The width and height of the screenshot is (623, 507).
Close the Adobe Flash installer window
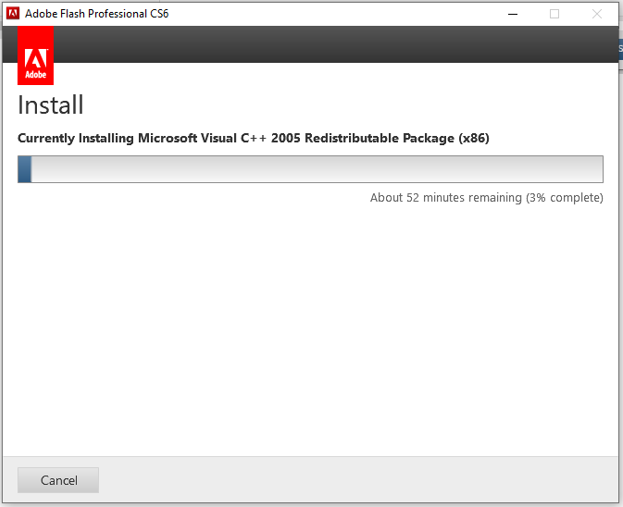point(596,14)
